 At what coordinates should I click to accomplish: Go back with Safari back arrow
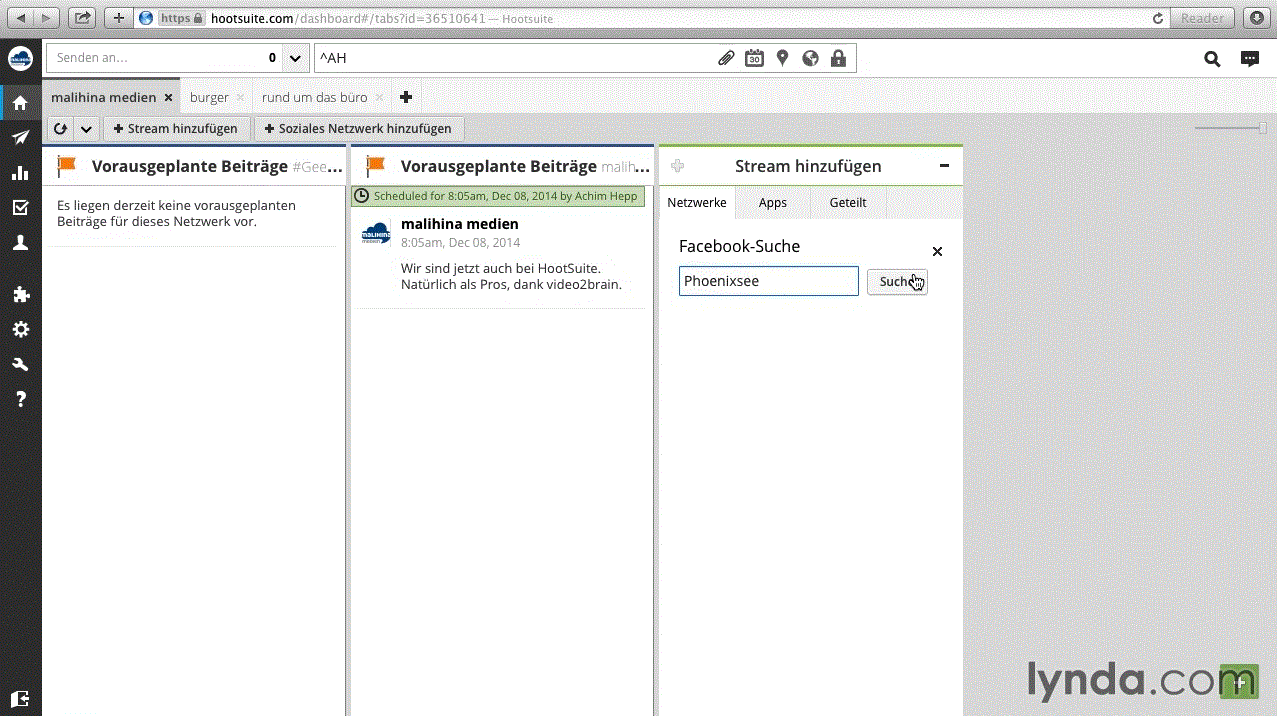[22, 18]
